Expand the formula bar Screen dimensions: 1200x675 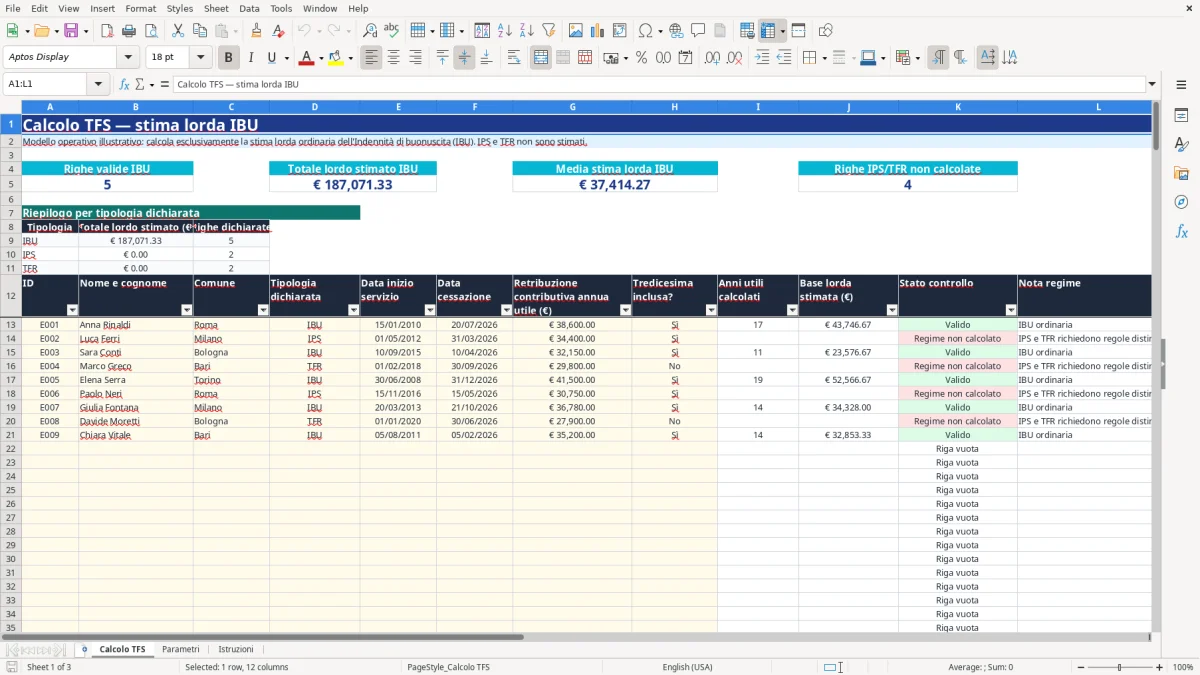(1152, 84)
